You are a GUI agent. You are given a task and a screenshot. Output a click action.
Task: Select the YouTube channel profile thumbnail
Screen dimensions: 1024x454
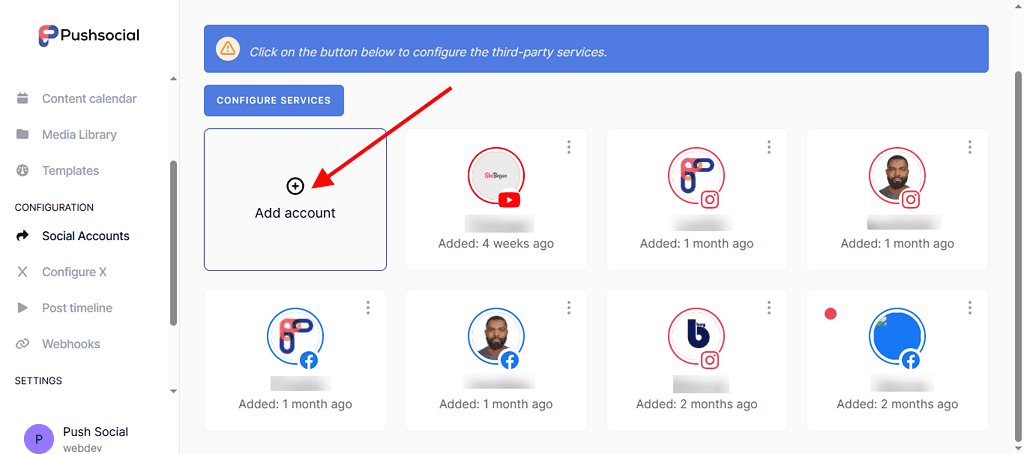(495, 177)
